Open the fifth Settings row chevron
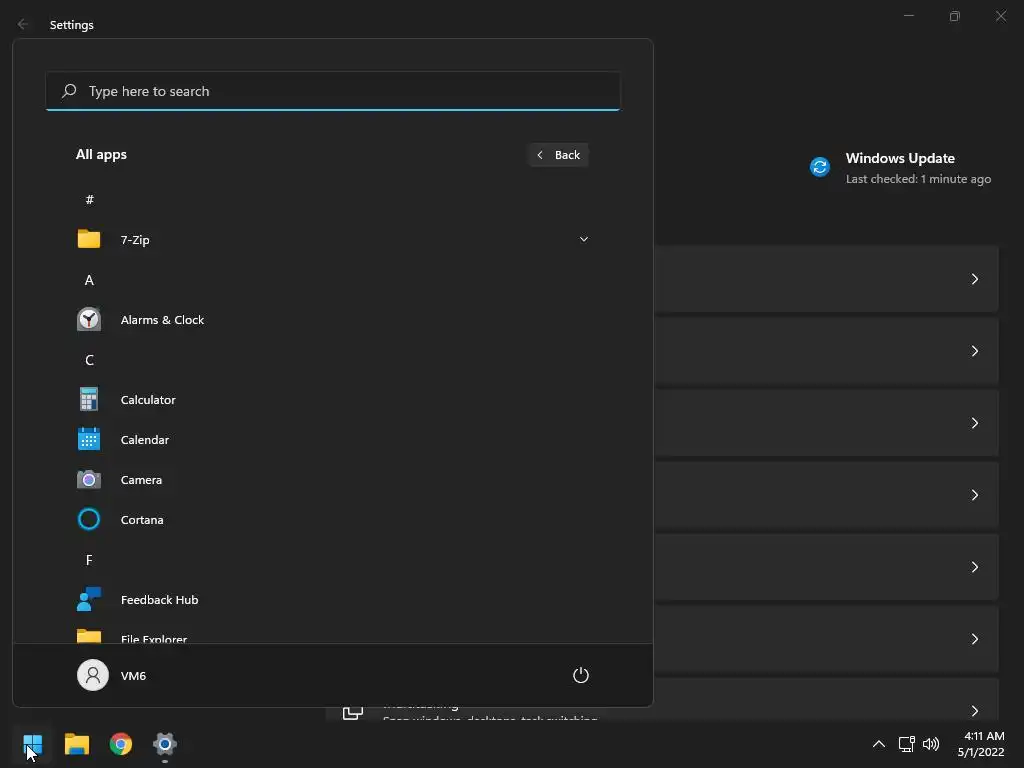This screenshot has width=1024, height=768. (x=974, y=566)
